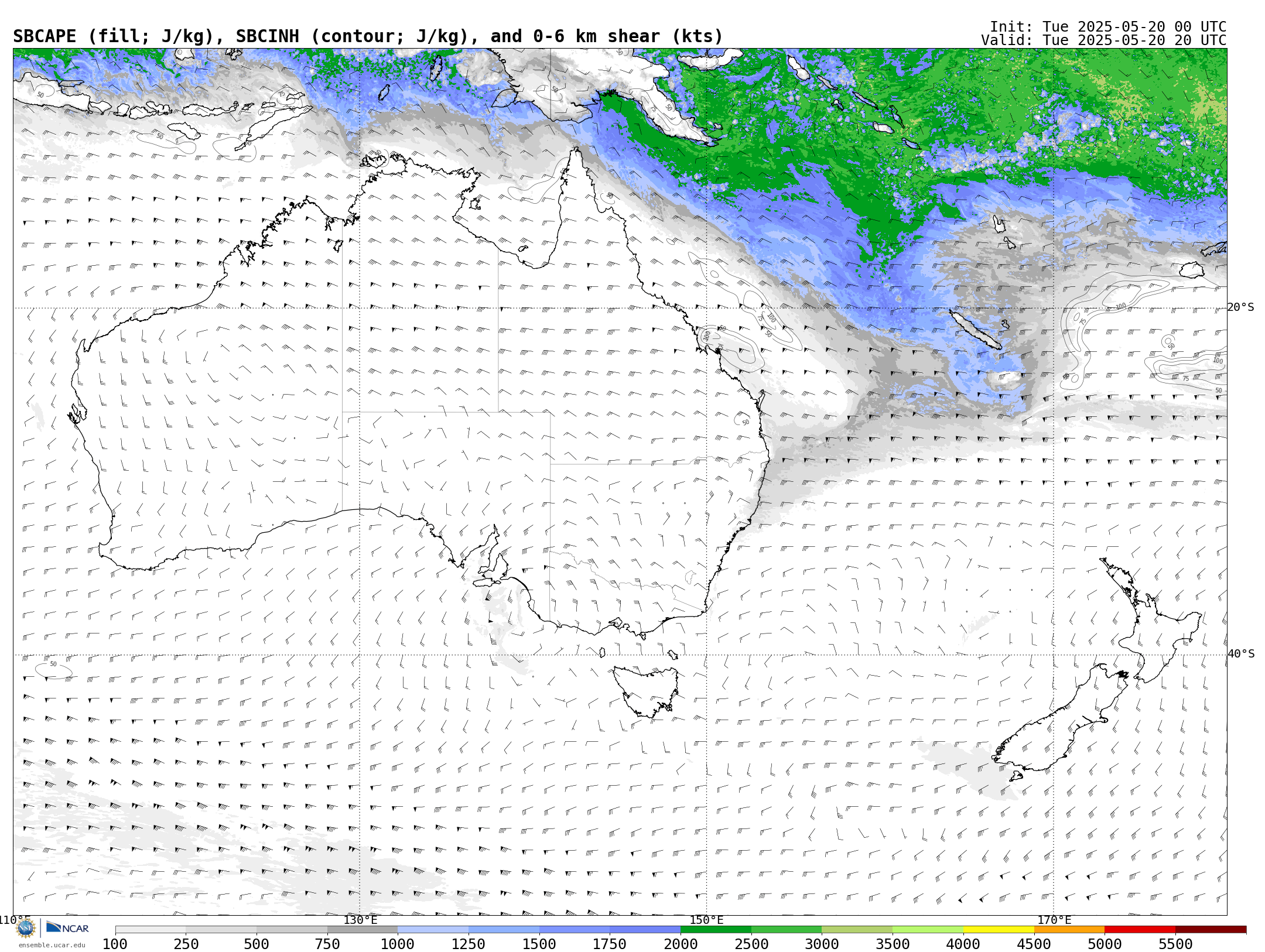Pick the dark green 2000–2500 colorbar swatch

point(716,930)
